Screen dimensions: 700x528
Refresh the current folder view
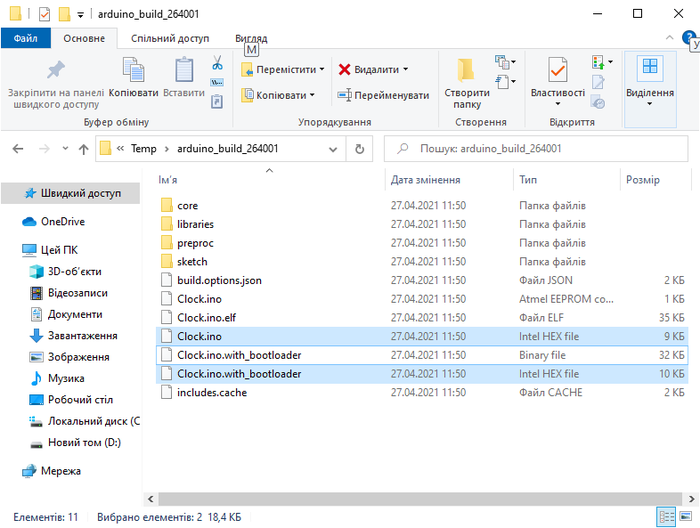[359, 149]
